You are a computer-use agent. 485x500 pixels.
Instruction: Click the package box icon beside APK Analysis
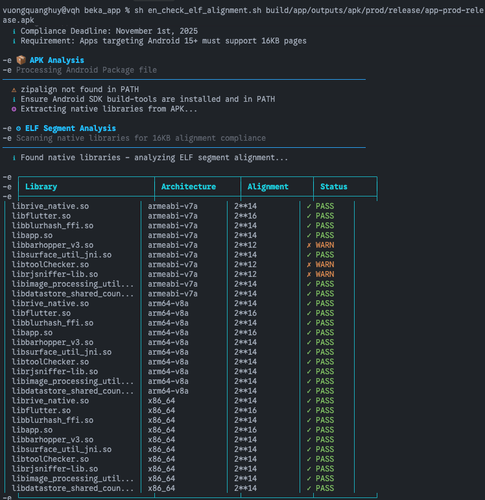pos(21,60)
